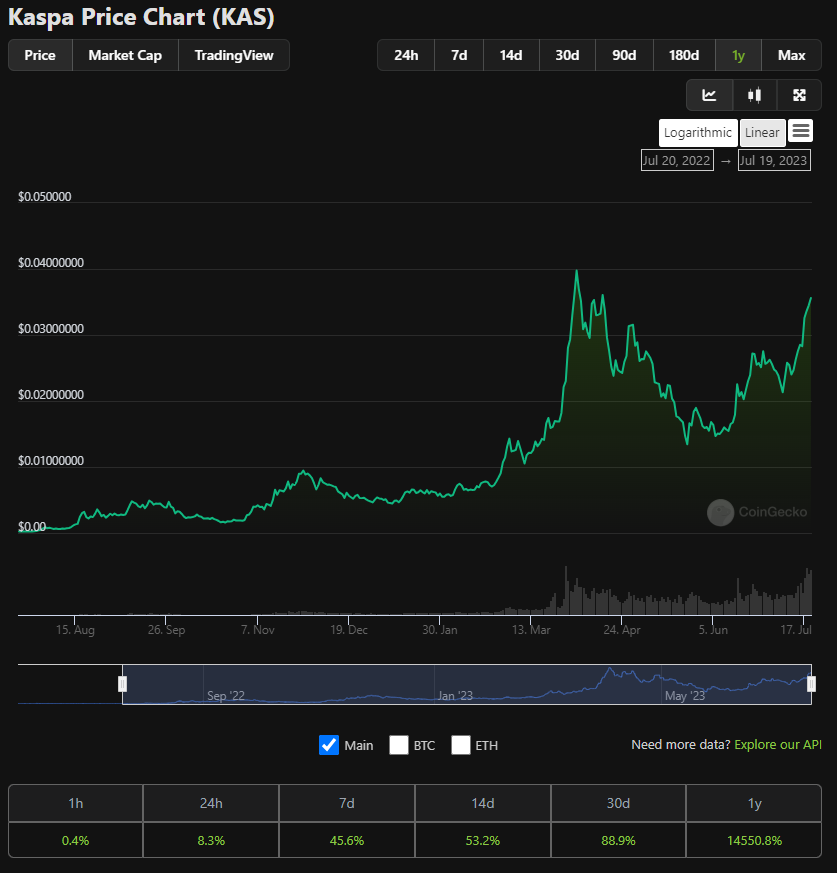Choose the 90d range button
The image size is (837, 873).
point(624,55)
